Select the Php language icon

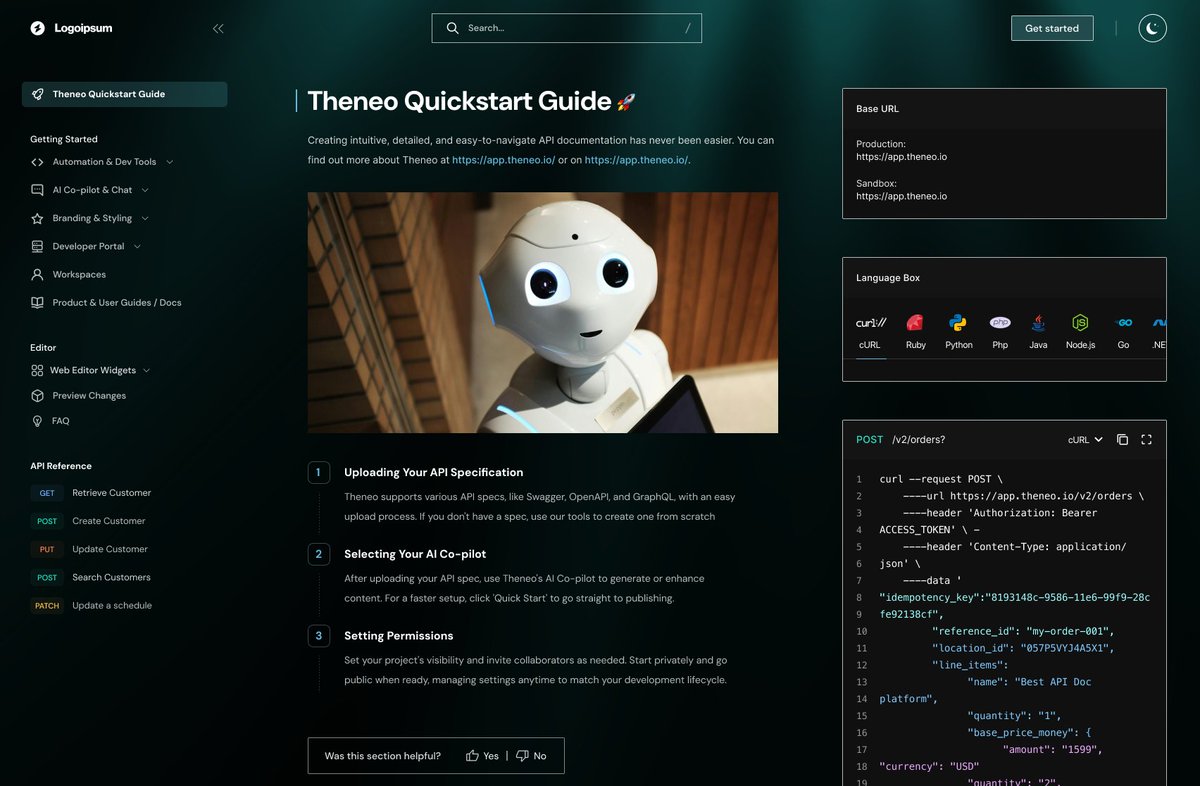tap(1000, 323)
